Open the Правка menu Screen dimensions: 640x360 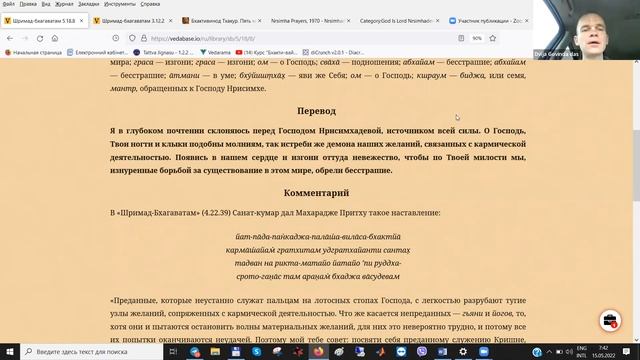tap(28, 4)
